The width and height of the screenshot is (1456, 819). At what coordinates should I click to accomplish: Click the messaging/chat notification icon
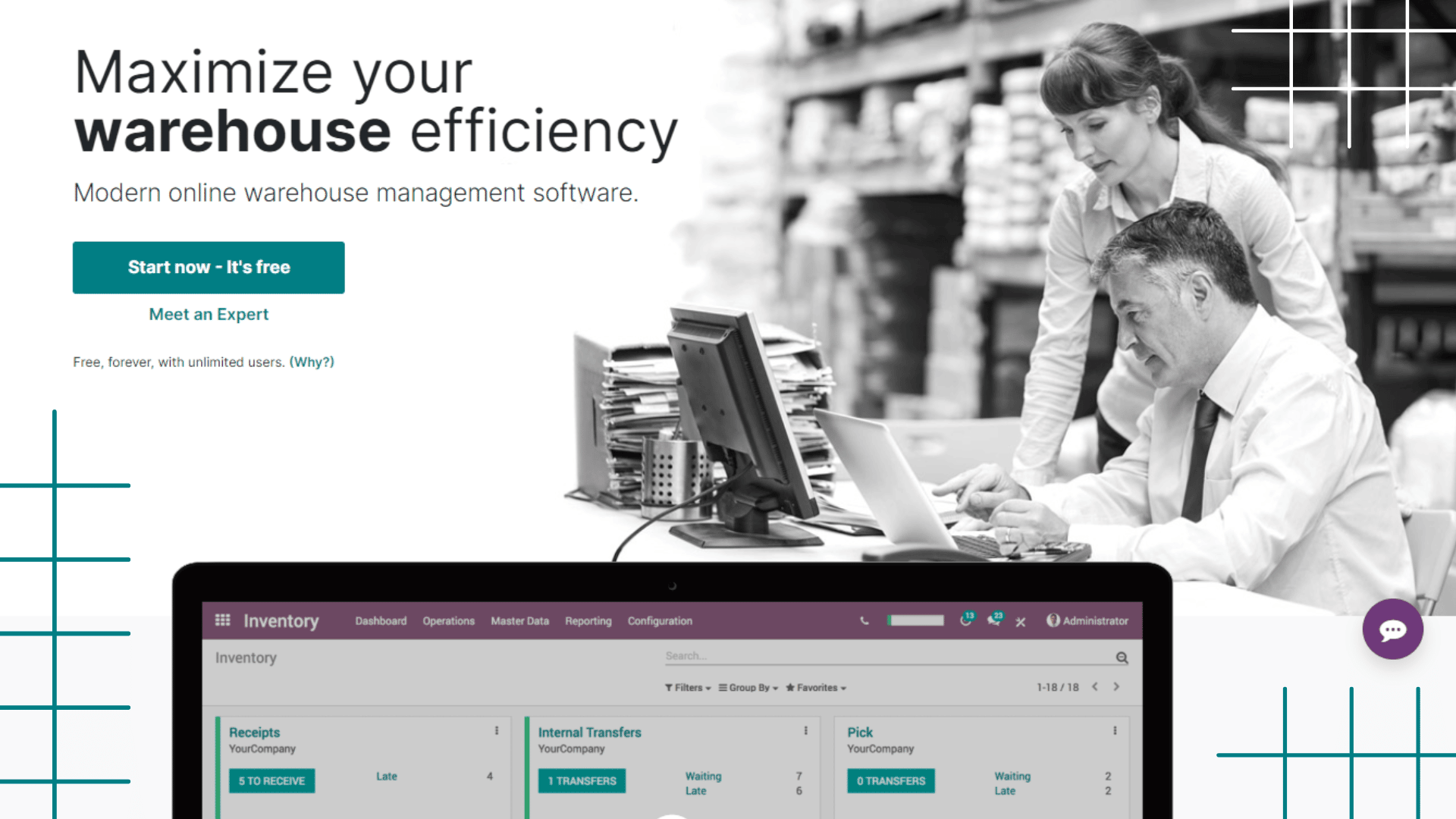[x=1393, y=629]
